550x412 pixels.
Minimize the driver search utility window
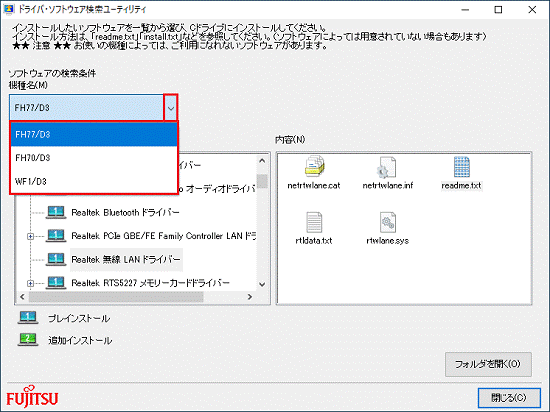tap(465, 10)
